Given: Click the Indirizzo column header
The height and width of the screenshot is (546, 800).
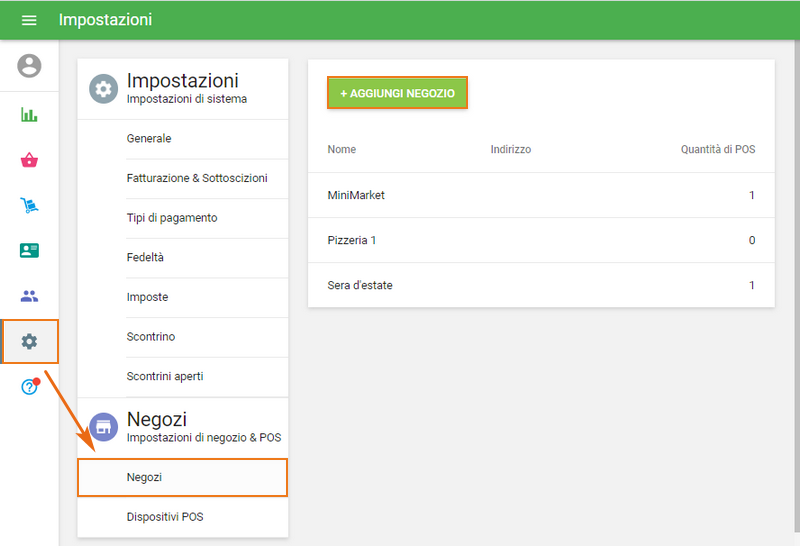Looking at the screenshot, I should tap(511, 150).
